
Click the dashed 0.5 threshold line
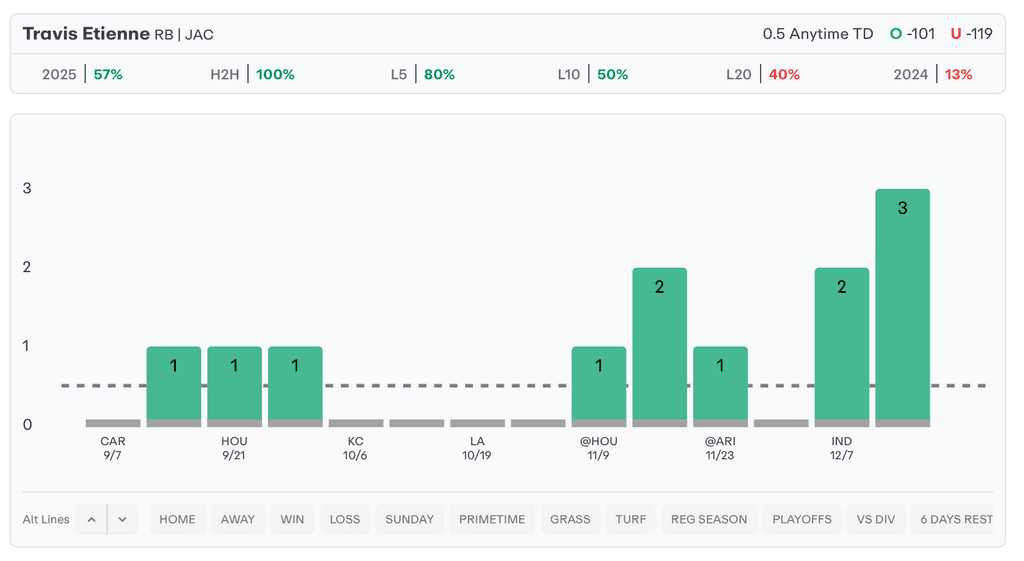pyautogui.click(x=450, y=385)
